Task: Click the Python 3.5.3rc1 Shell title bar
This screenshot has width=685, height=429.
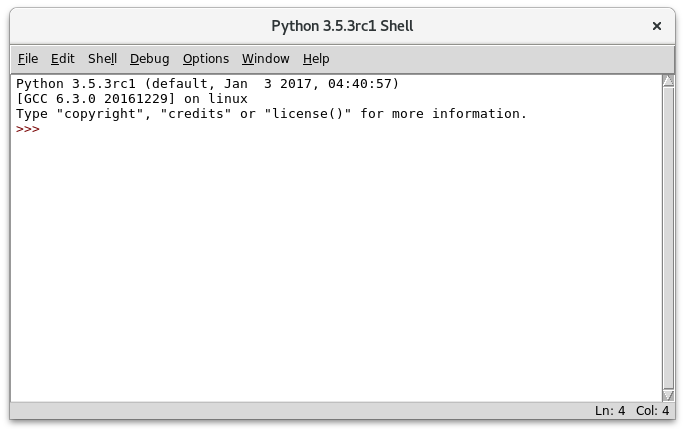Action: click(342, 26)
